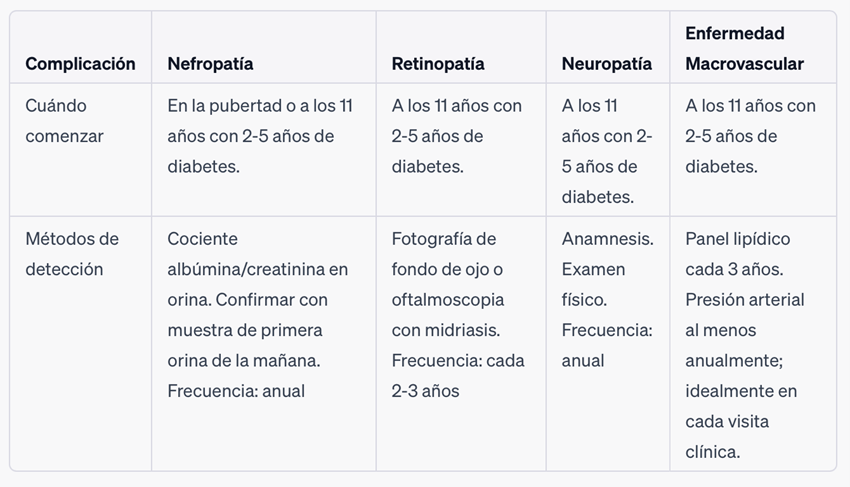850x487 pixels.
Task: Select Enfermedad Macrovascular's "A los 11 años" cell
Action: click(x=750, y=136)
